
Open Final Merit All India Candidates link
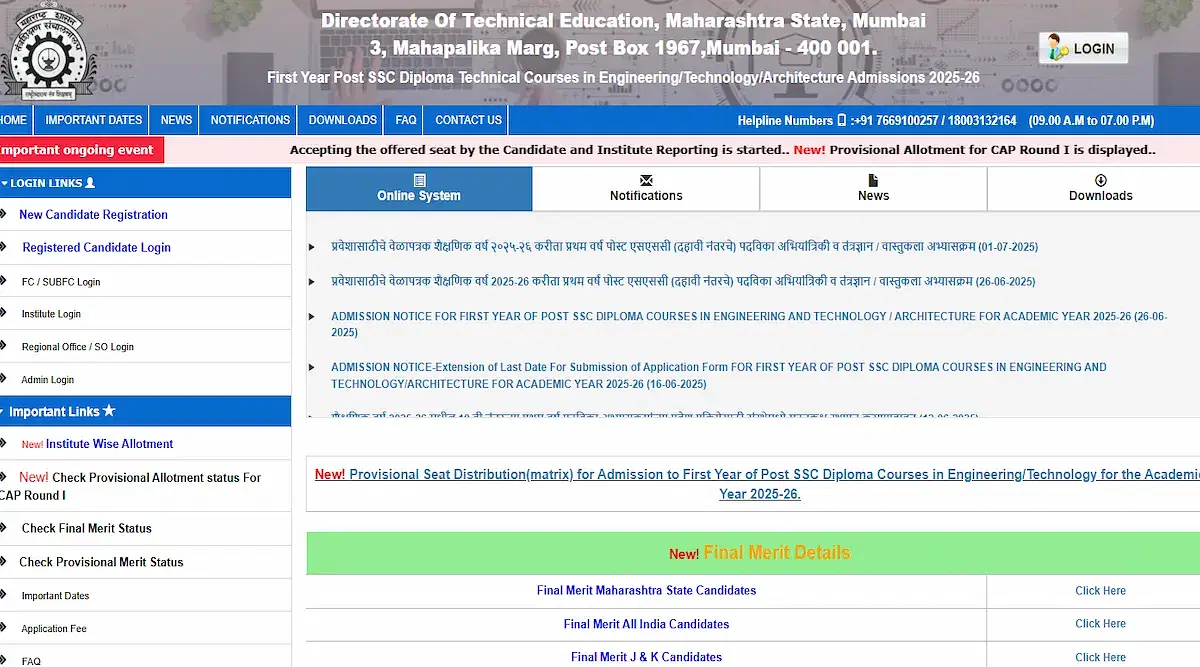pos(646,624)
